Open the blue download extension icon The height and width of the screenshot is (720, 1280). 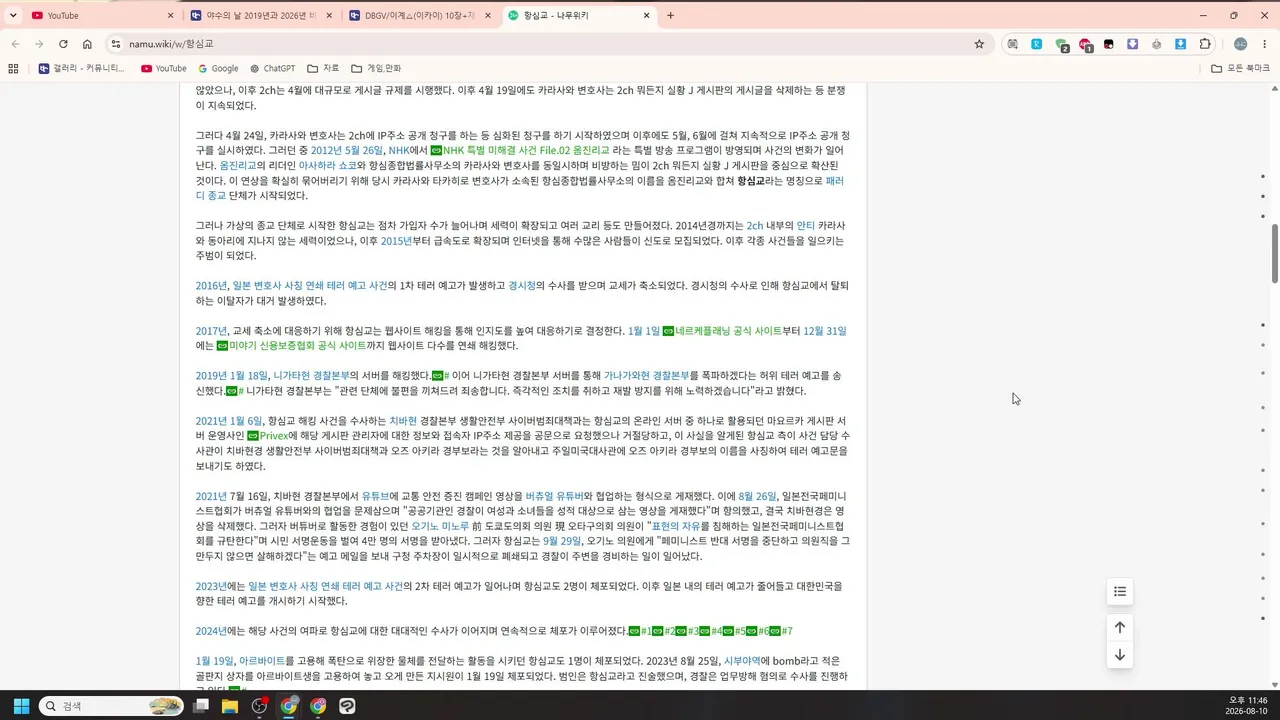pyautogui.click(x=1180, y=44)
